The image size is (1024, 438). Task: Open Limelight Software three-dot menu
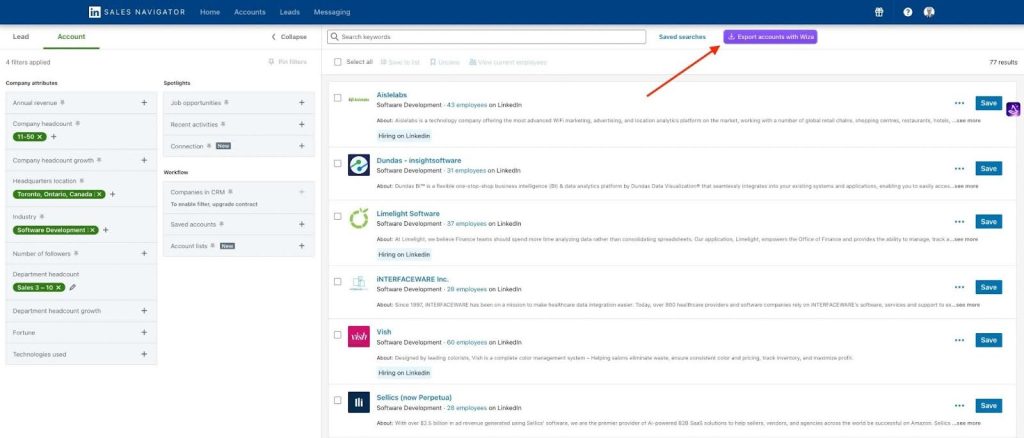[x=959, y=222]
